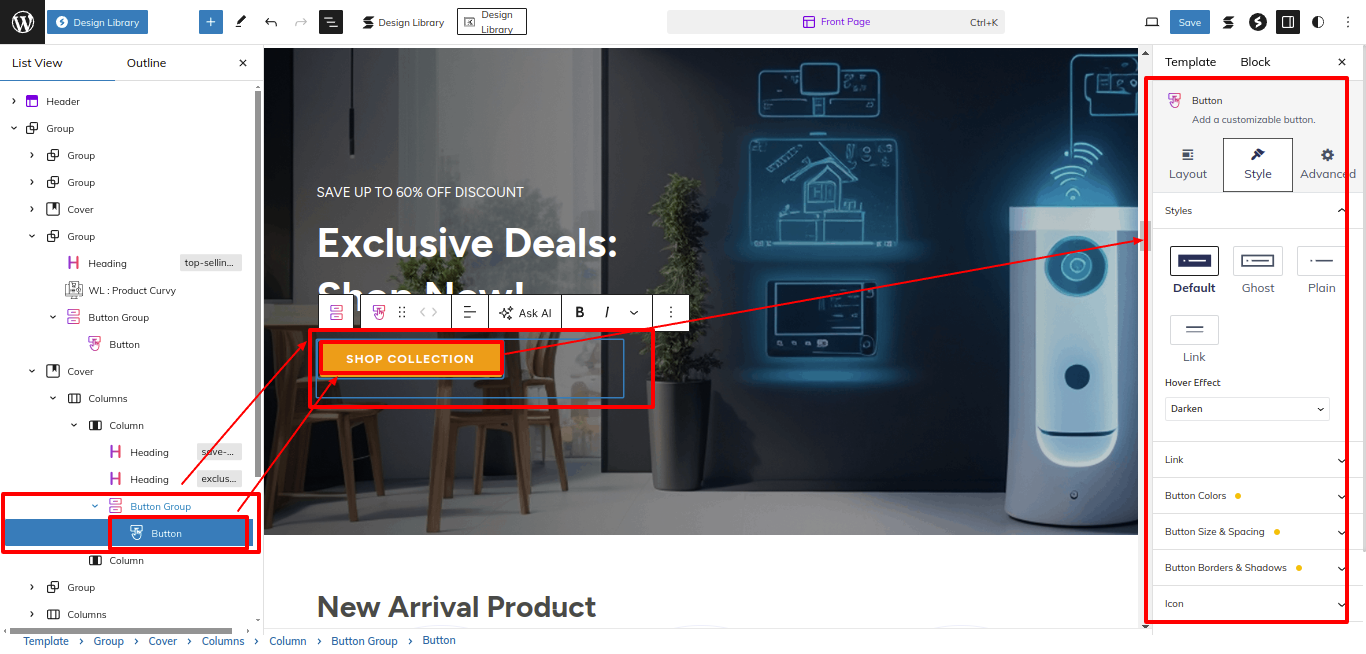Open the Hover Effect Darken dropdown
1366x654 pixels.
pos(1247,409)
